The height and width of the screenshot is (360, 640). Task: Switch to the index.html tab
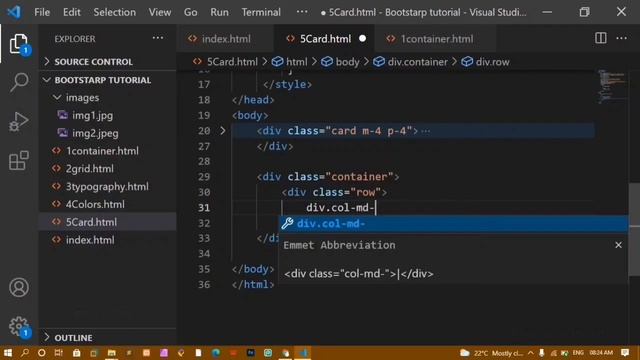pyautogui.click(x=225, y=39)
